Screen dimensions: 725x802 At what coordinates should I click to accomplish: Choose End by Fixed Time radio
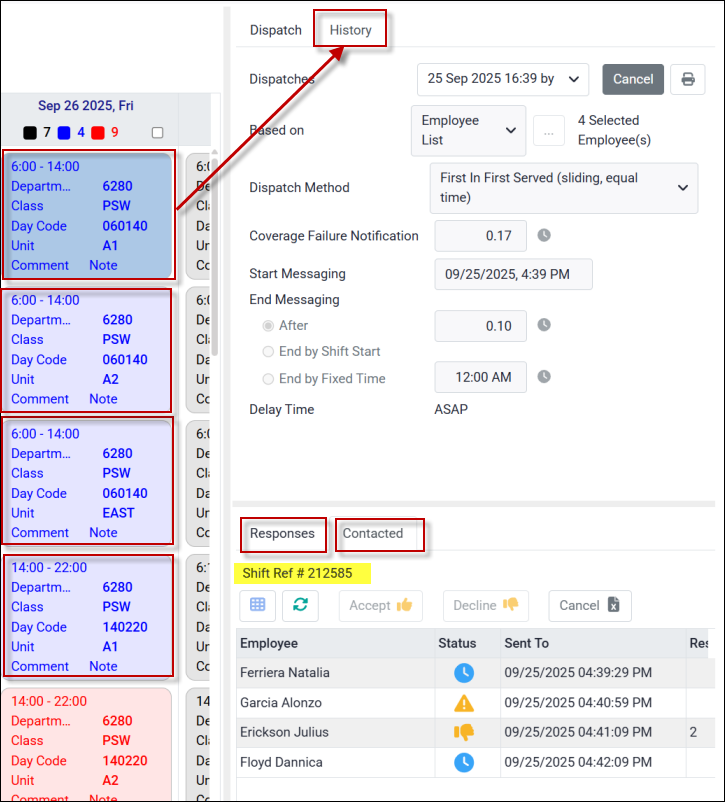pos(268,378)
